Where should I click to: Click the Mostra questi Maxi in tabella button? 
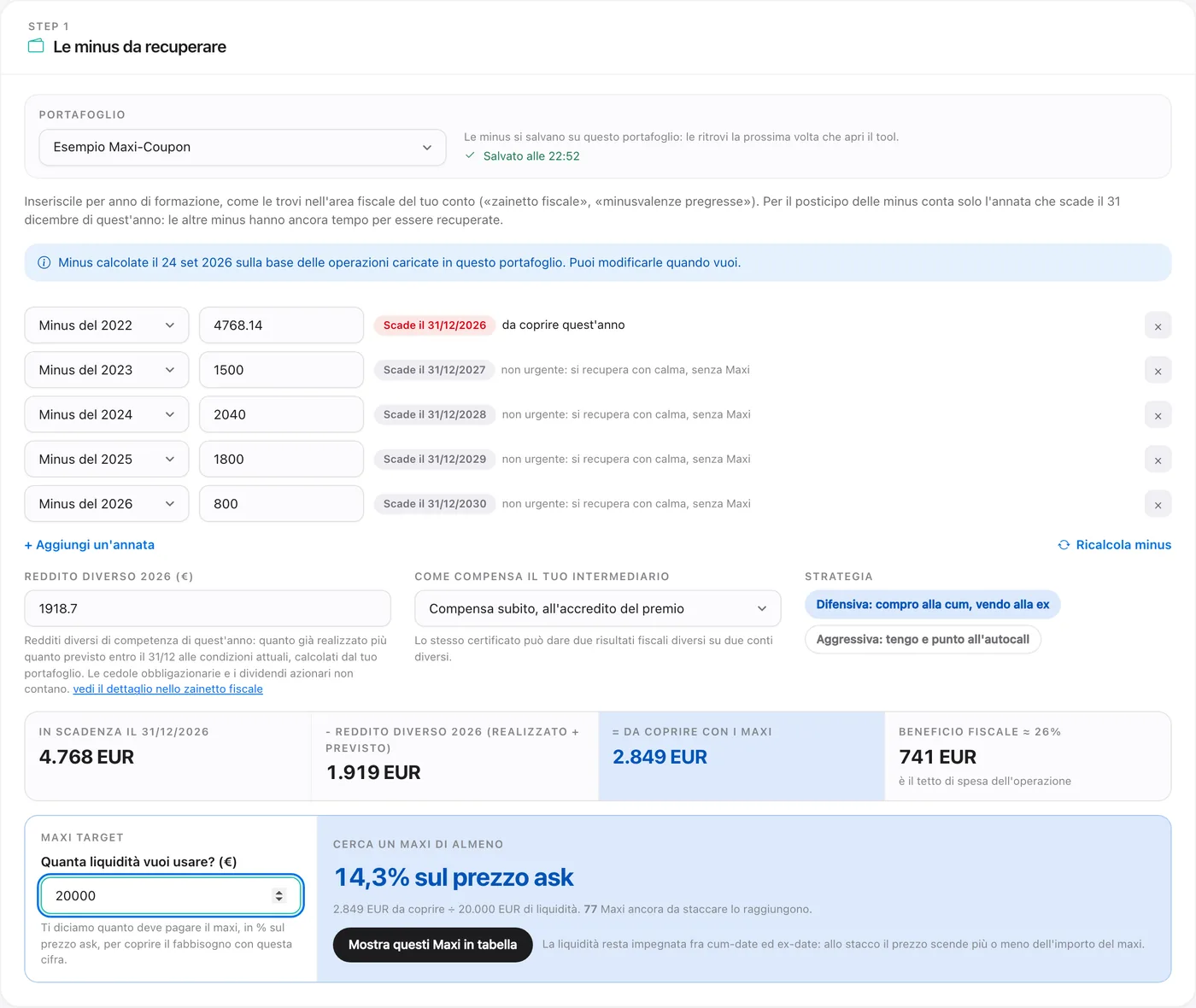tap(432, 945)
